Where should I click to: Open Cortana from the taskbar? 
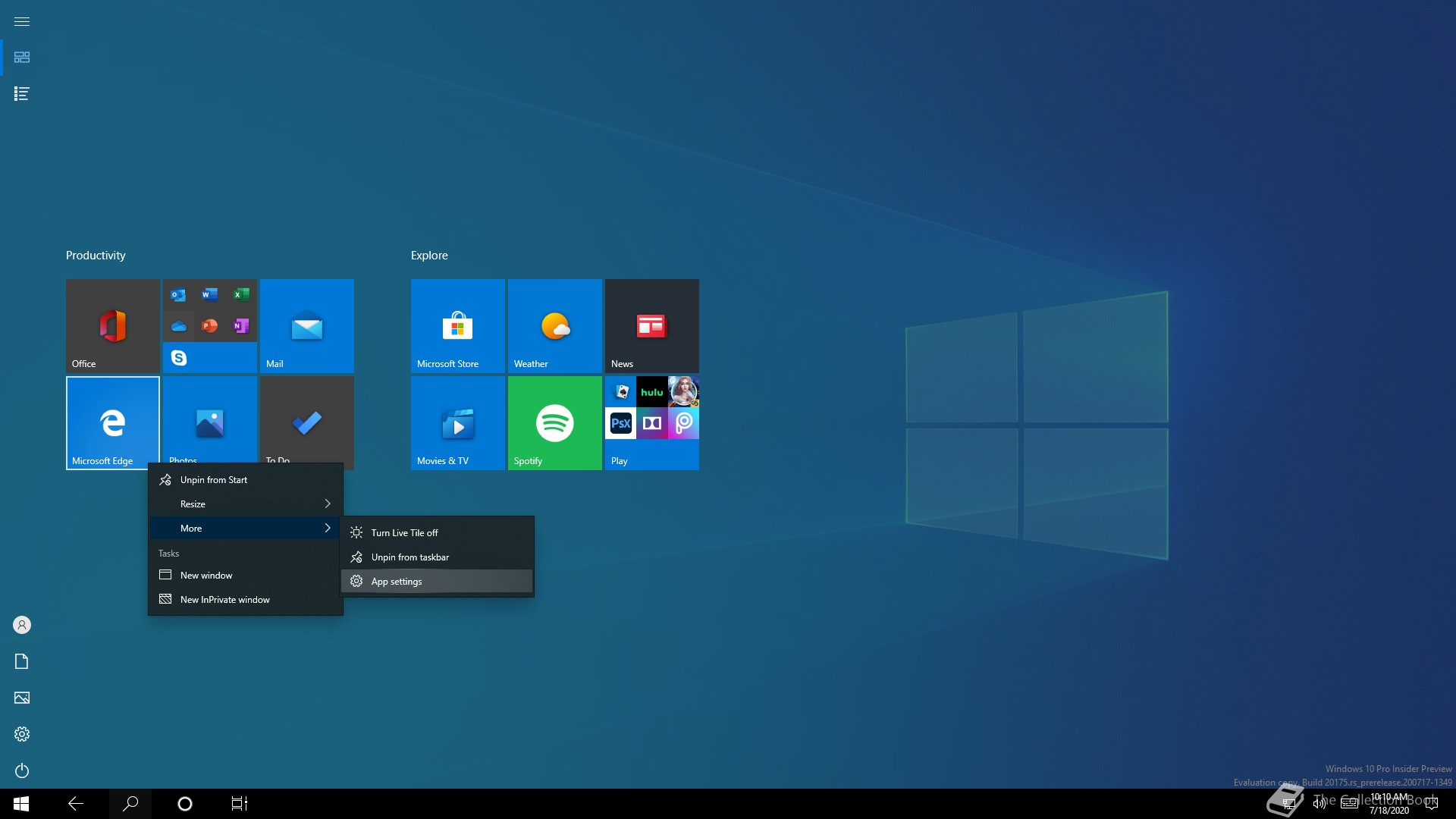(185, 804)
